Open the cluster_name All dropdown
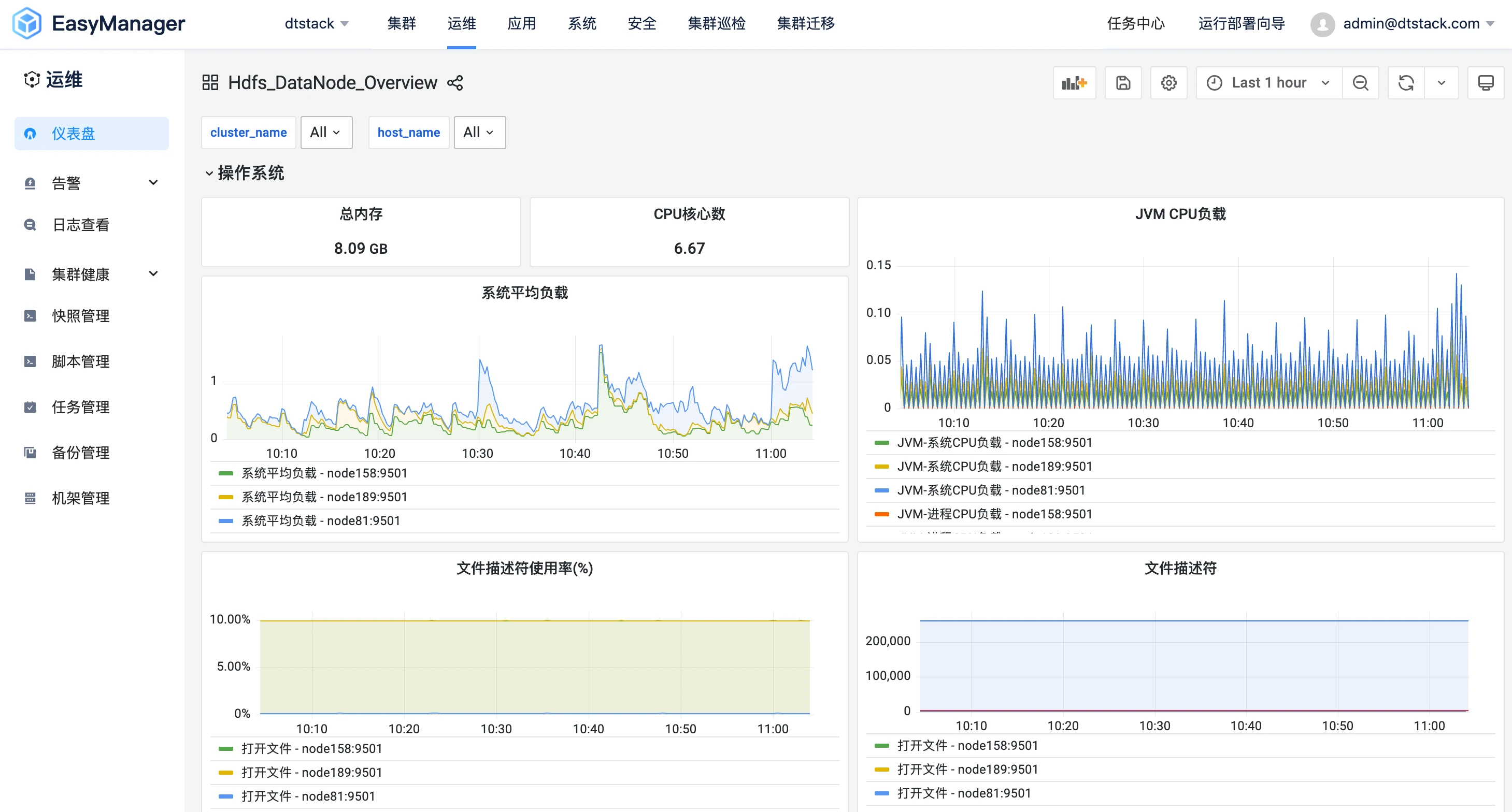1512x812 pixels. tap(326, 133)
